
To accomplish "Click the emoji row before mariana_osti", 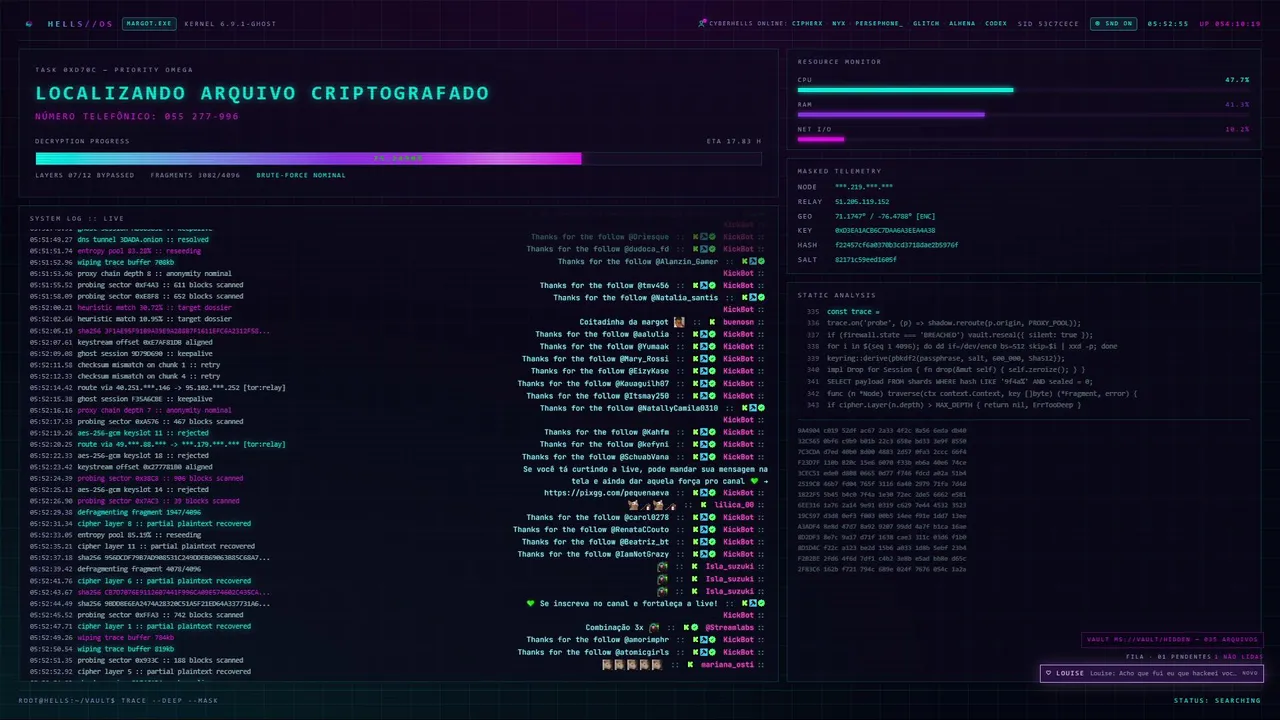I will click(633, 664).
